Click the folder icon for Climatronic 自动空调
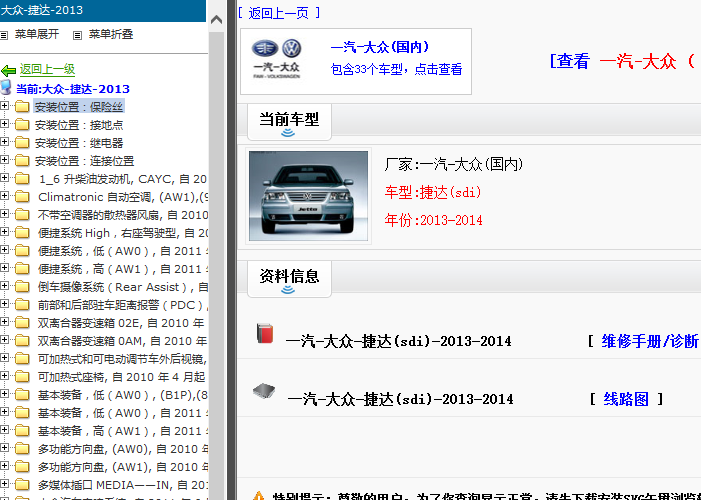The image size is (701, 500). coord(22,196)
